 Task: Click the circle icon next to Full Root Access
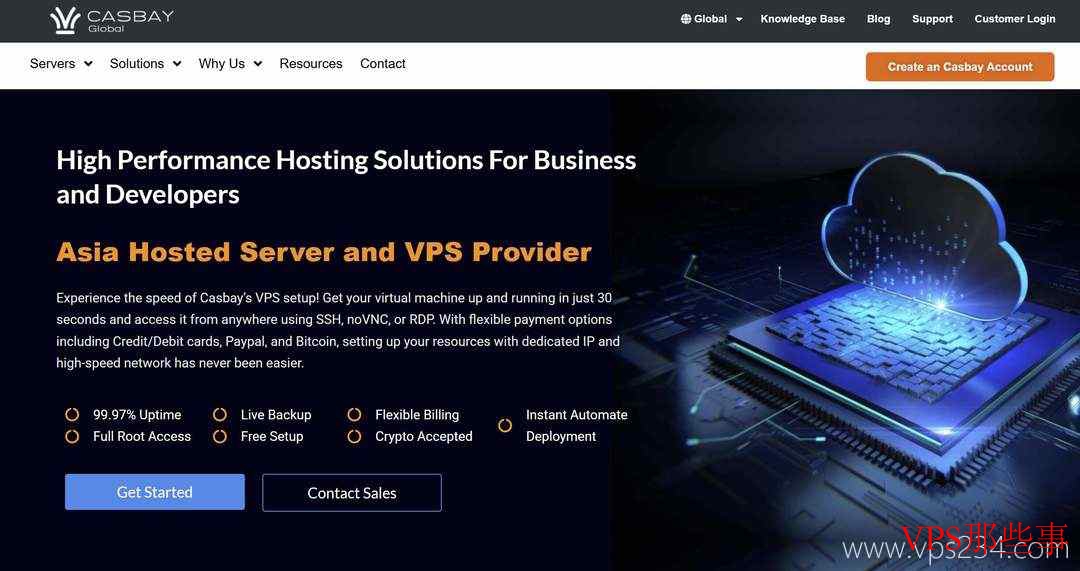72,436
